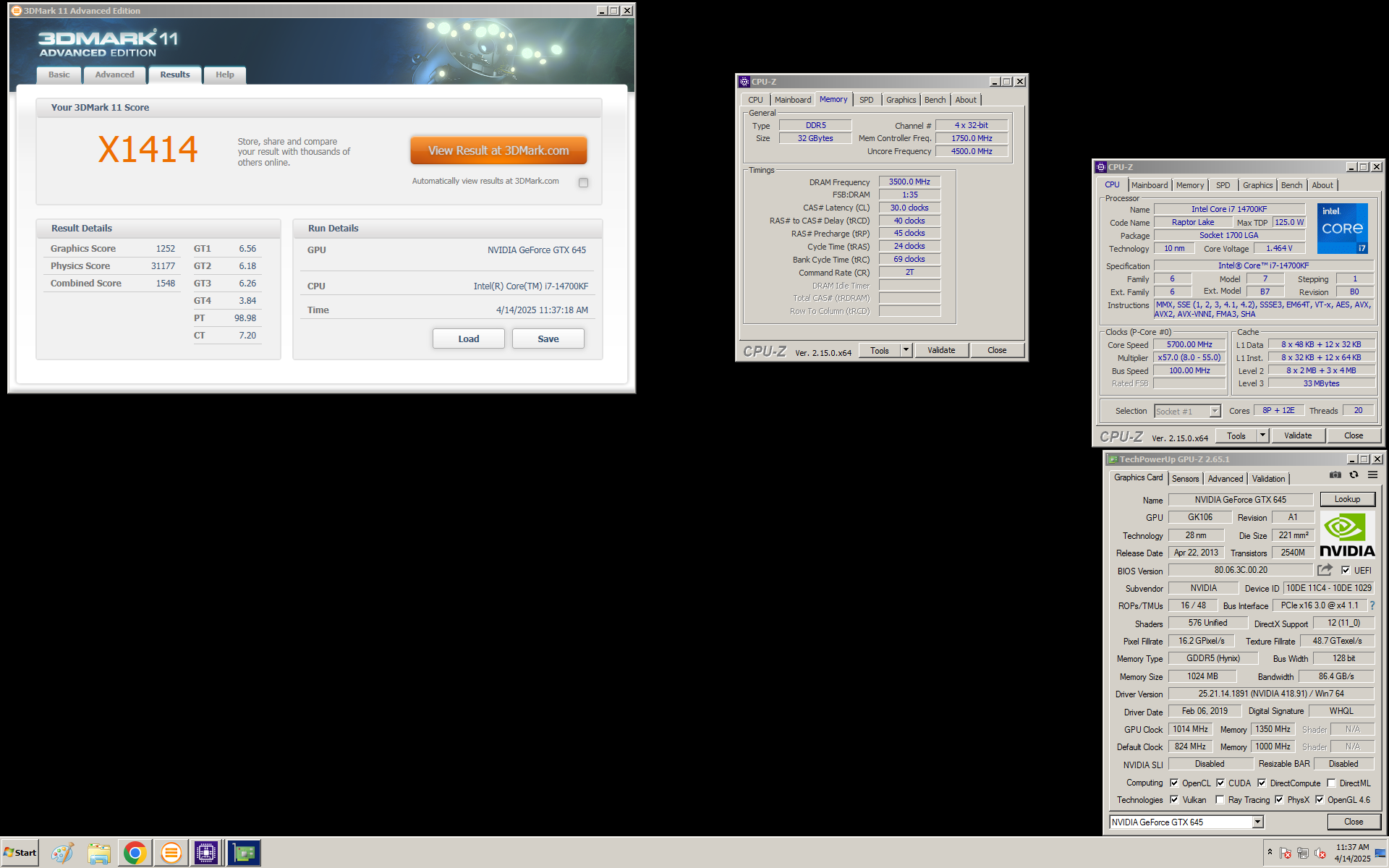Click the BIOS export share icon in GPU-Z
The image size is (1389, 868).
pyautogui.click(x=1325, y=570)
